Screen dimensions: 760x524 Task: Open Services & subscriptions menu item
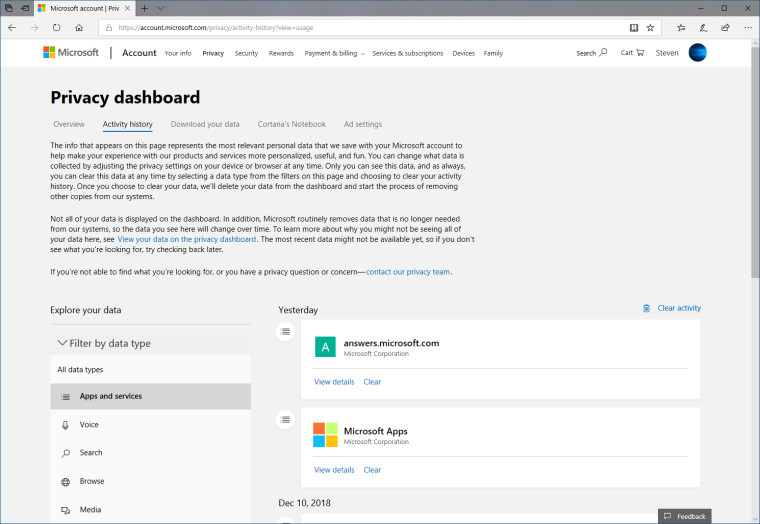tap(408, 53)
